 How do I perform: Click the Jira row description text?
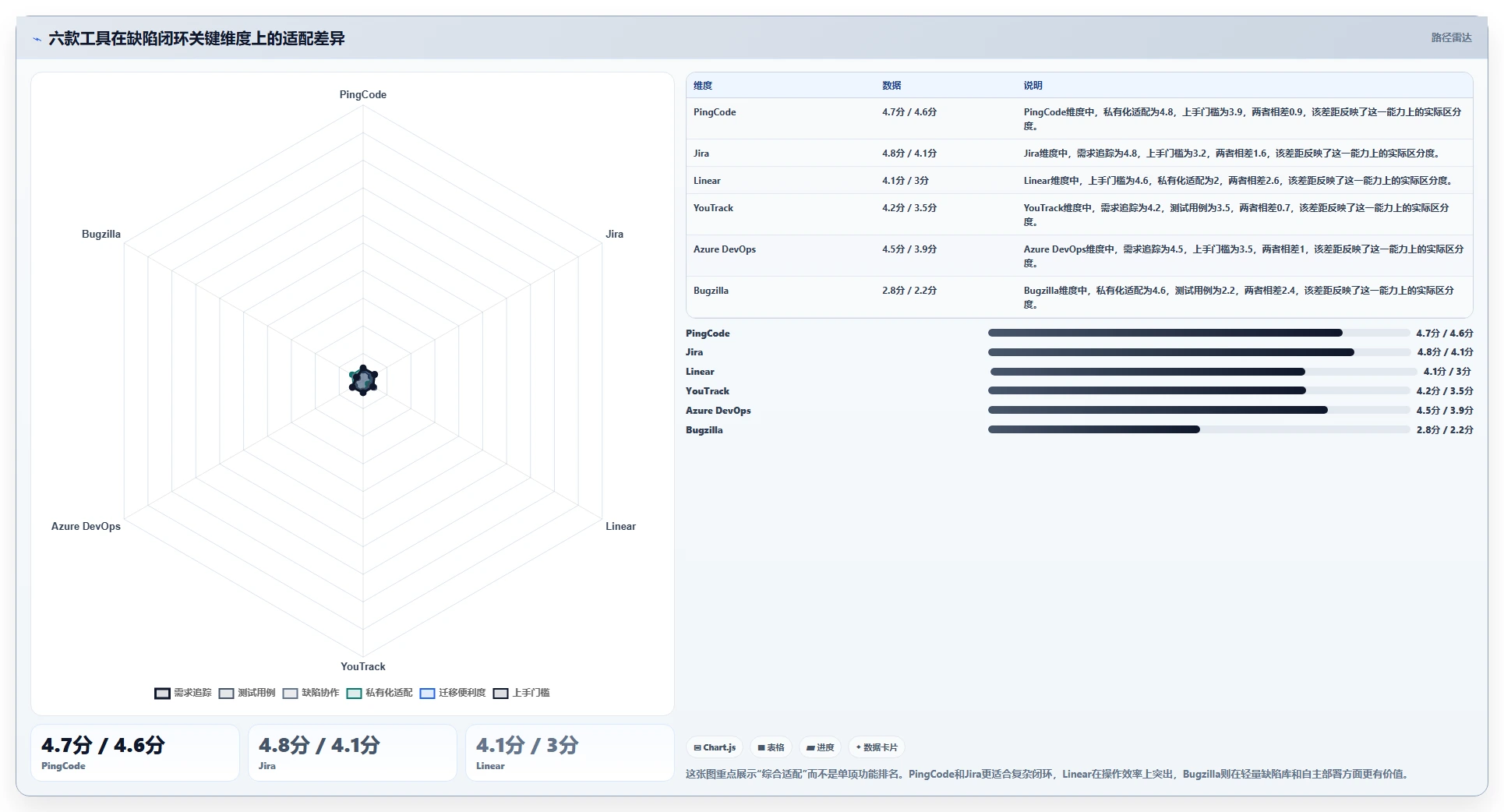[x=1233, y=154]
